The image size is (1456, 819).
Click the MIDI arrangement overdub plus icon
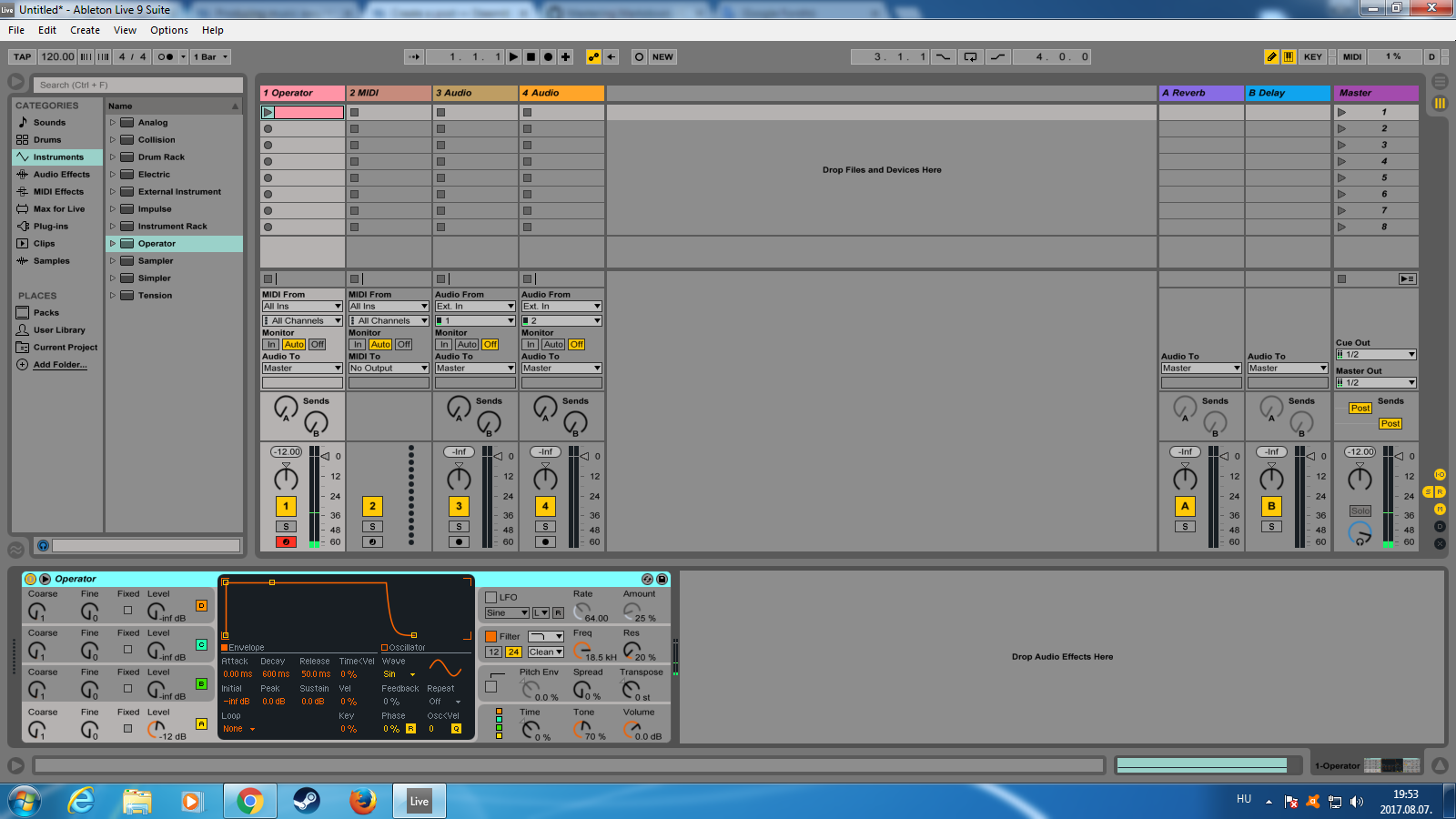tap(565, 56)
